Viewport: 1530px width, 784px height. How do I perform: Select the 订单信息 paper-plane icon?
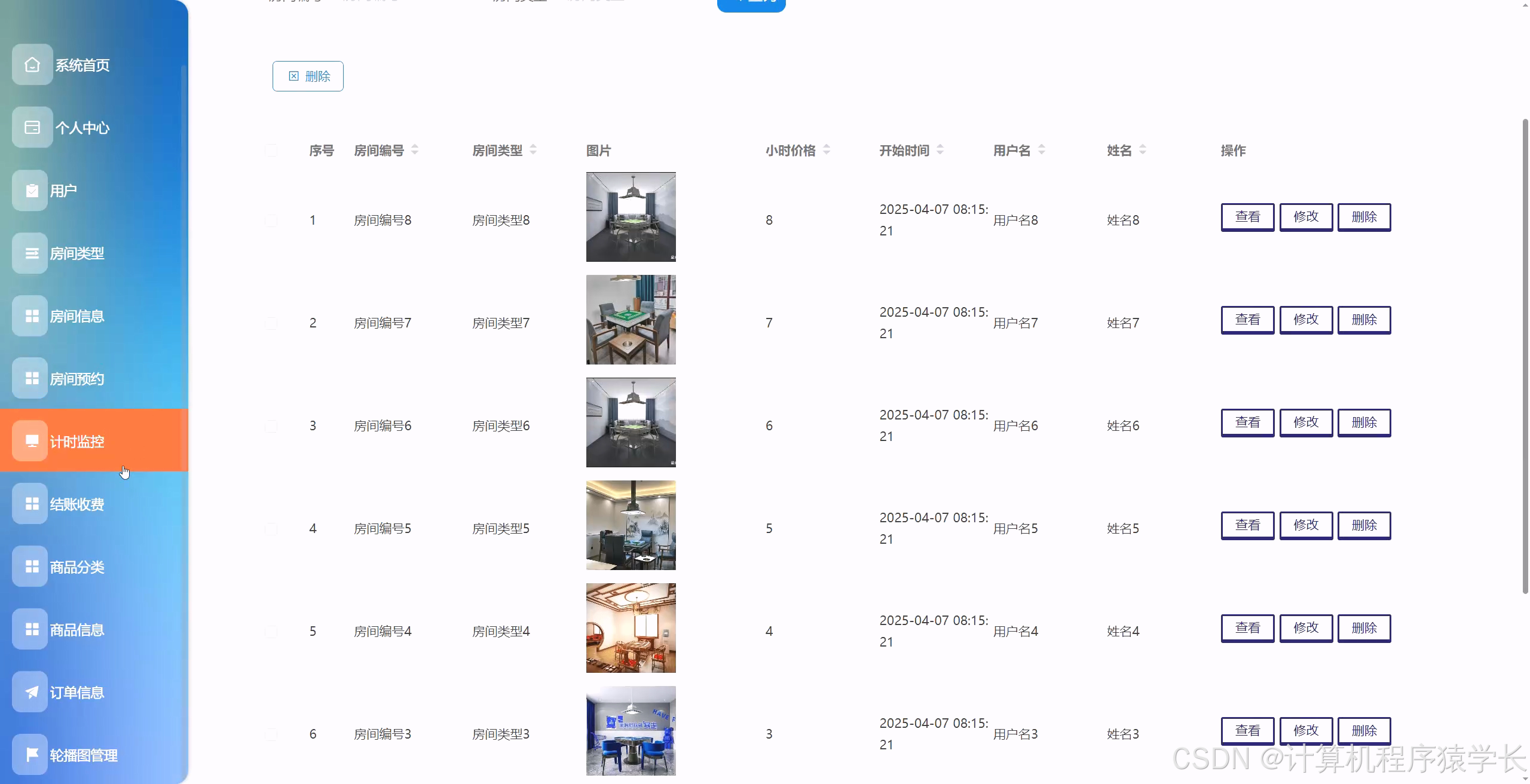click(x=29, y=691)
